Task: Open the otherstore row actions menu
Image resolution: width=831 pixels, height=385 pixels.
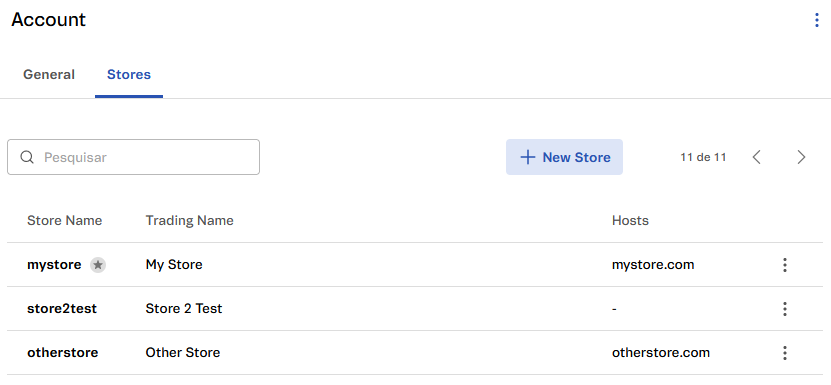Action: point(785,353)
